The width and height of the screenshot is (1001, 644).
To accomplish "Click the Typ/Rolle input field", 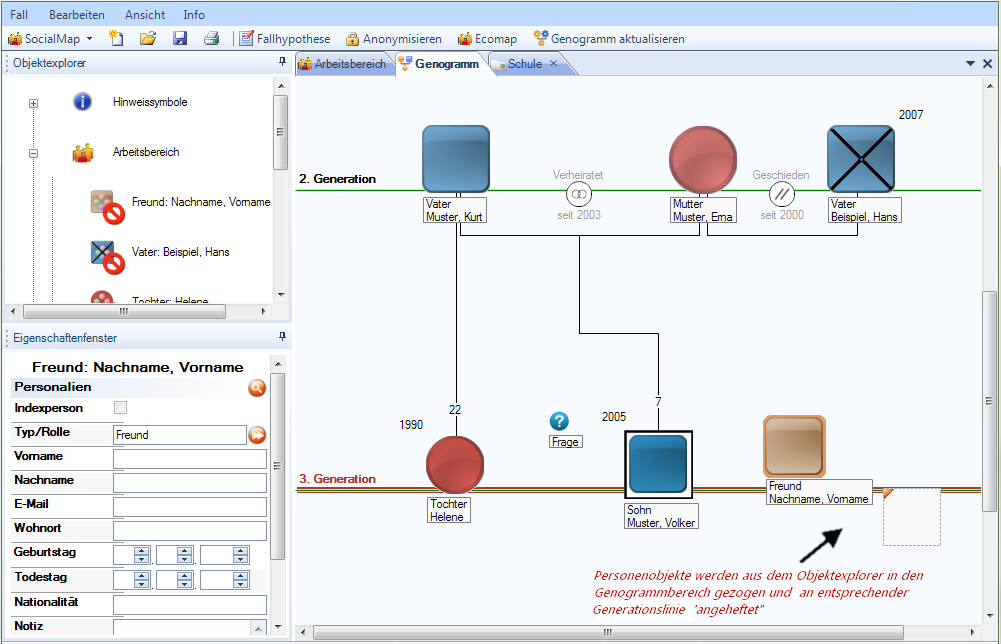I will click(x=179, y=435).
